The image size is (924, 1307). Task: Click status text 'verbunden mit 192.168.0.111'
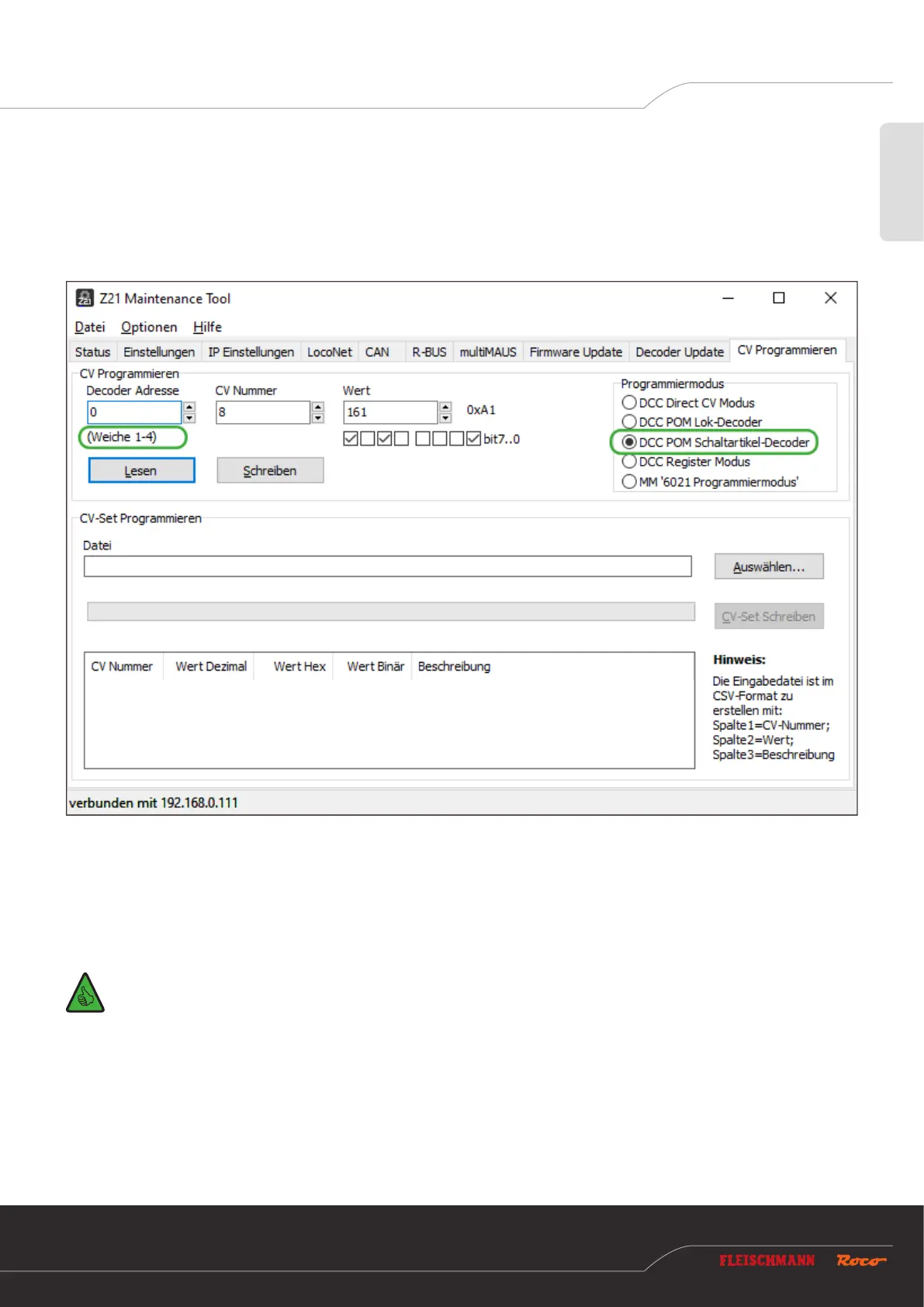coord(154,803)
